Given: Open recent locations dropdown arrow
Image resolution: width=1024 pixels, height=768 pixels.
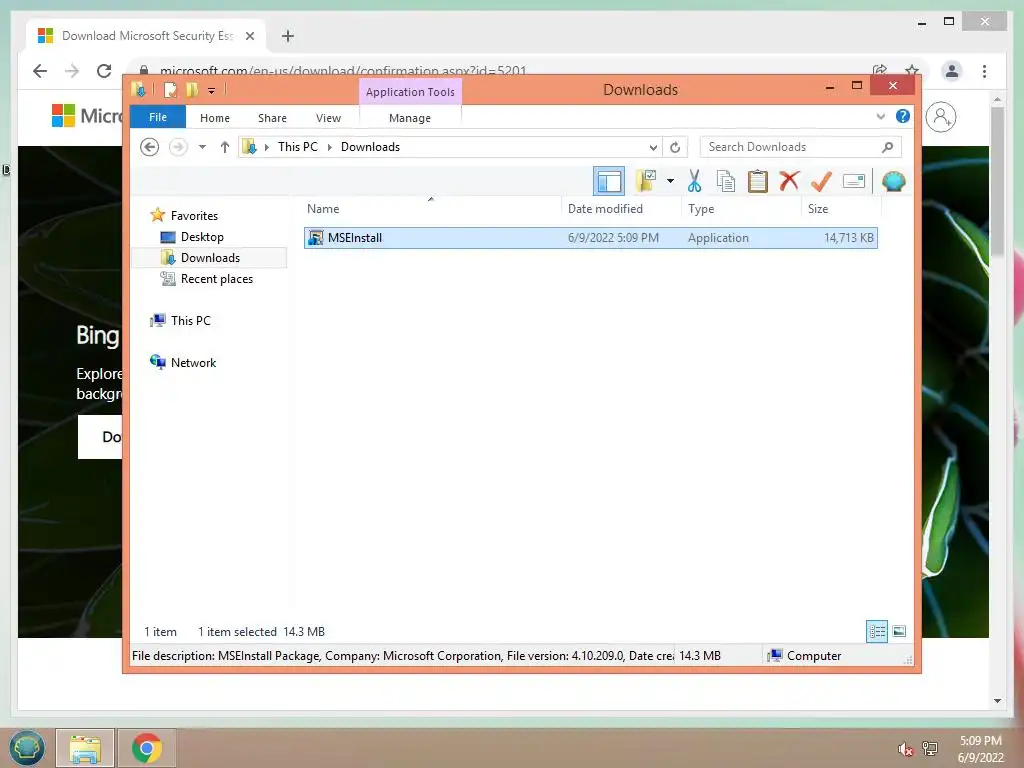Looking at the screenshot, I should tap(202, 147).
